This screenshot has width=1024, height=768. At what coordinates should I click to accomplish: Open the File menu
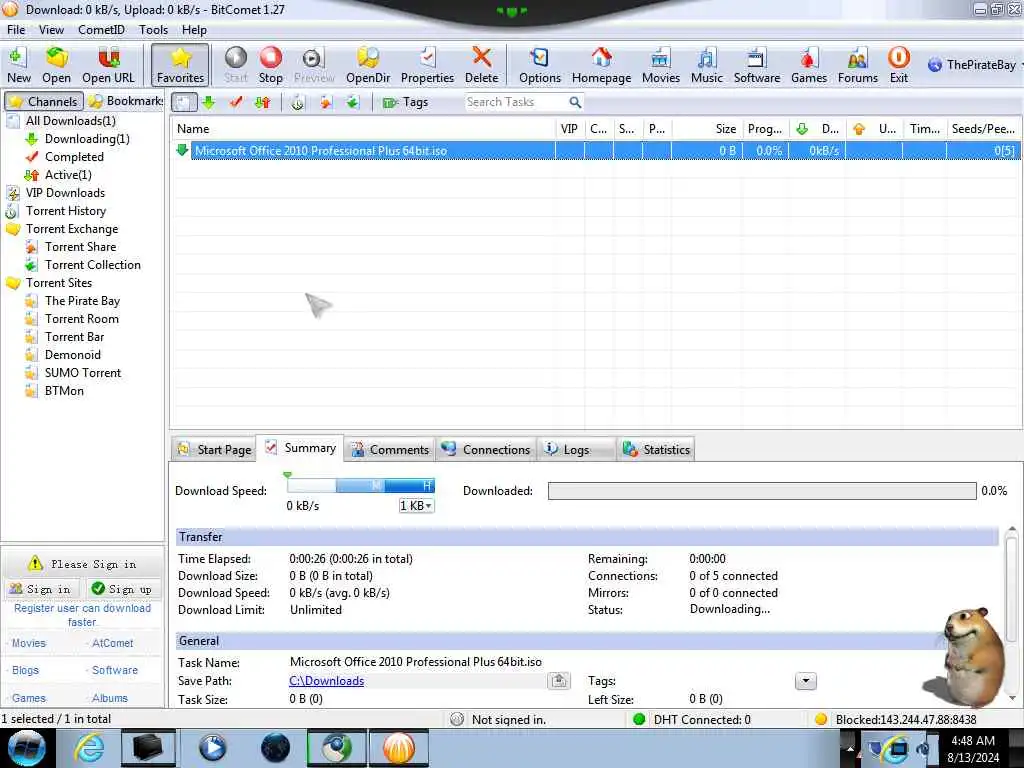pos(16,29)
